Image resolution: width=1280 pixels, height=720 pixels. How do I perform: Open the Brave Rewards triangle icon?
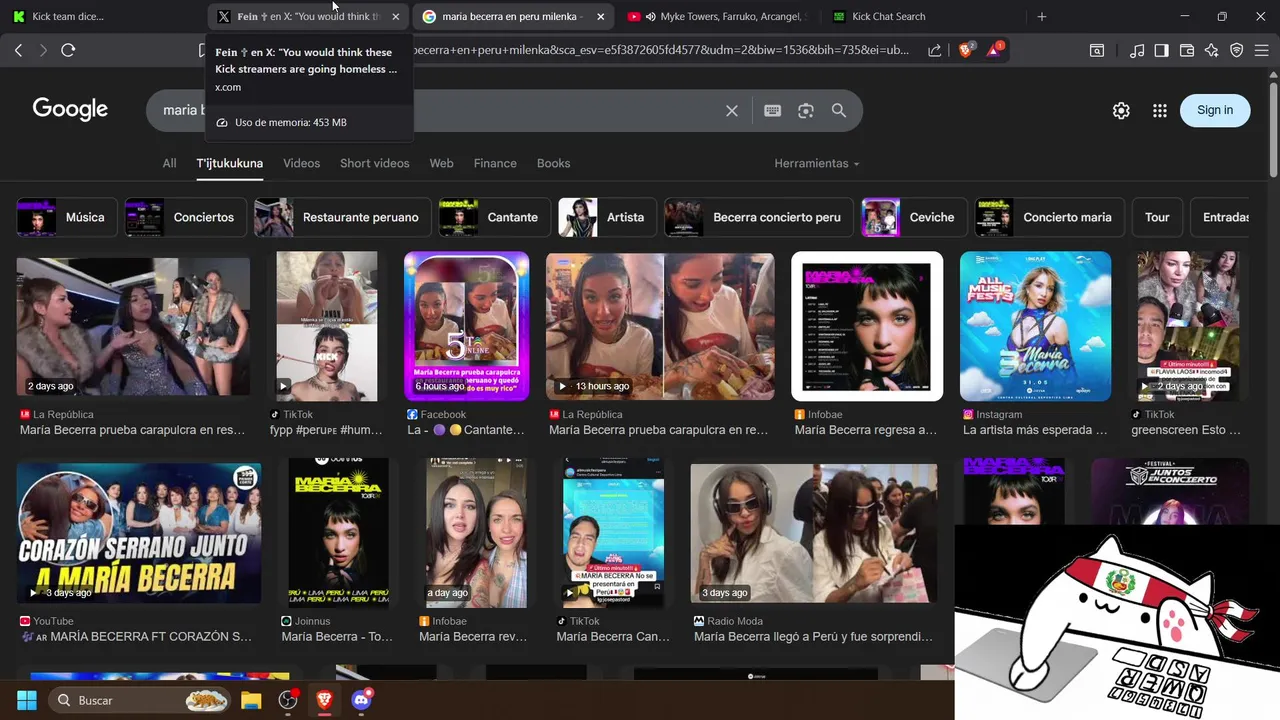995,50
